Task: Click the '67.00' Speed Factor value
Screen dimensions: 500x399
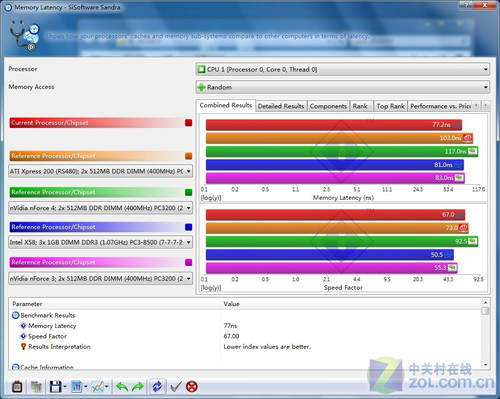Action: click(x=232, y=336)
